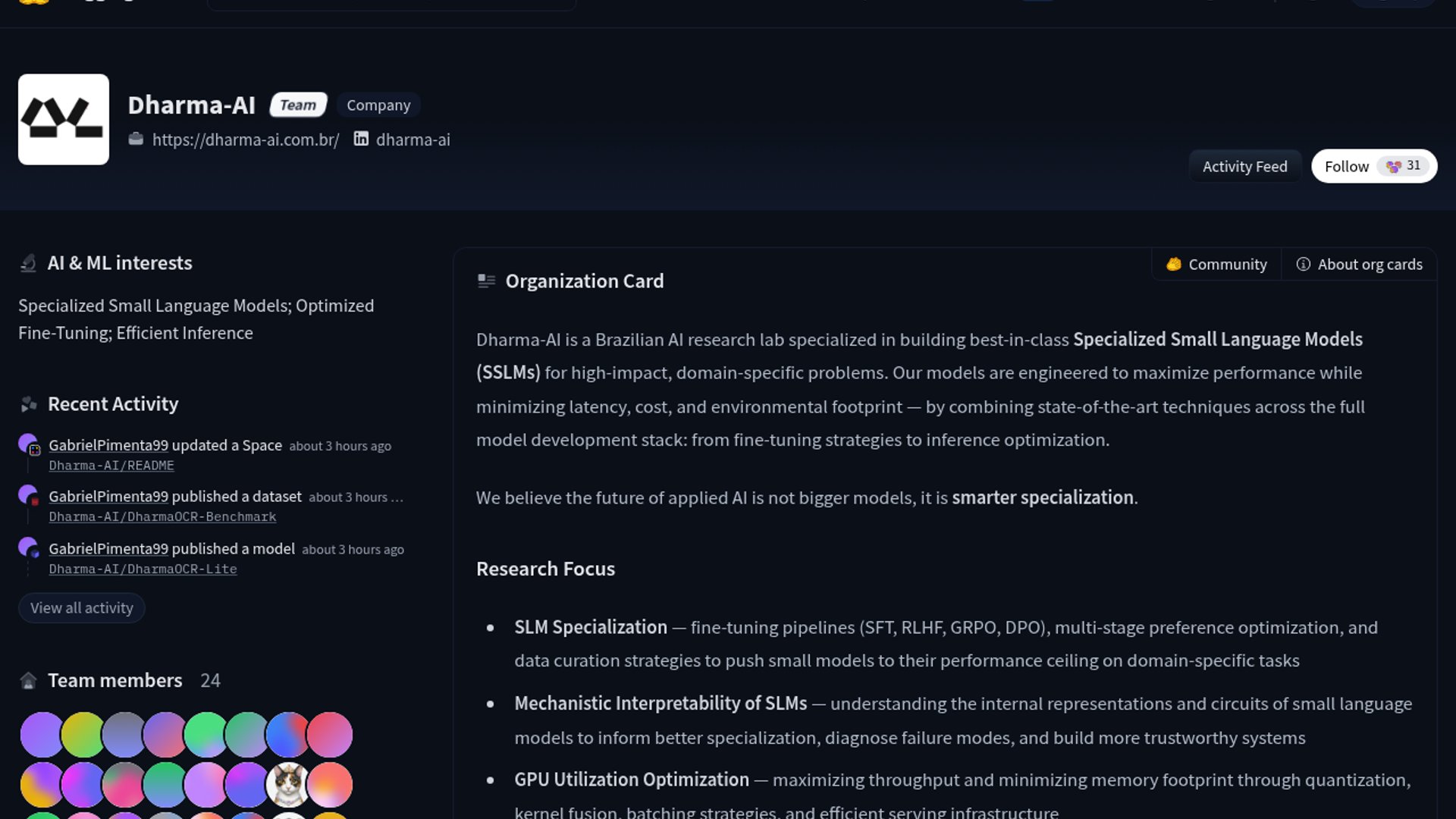Image resolution: width=1456 pixels, height=819 pixels.
Task: Open the Activity Feed
Action: 1244,166
